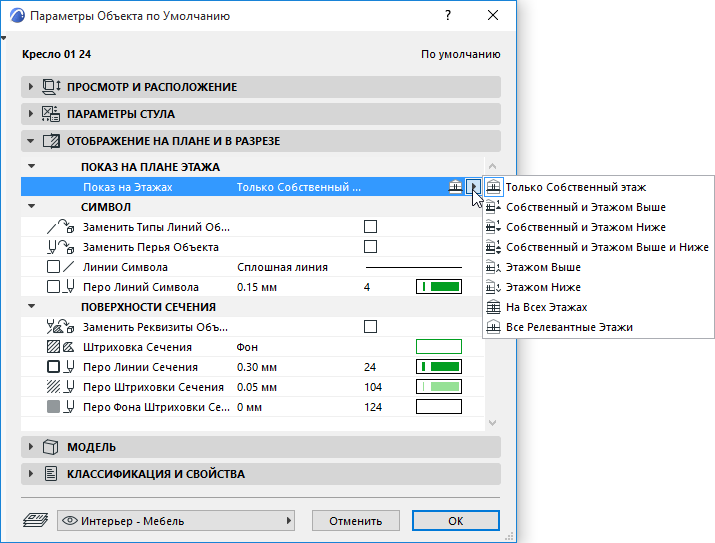This screenshot has height=543, width=715.
Task: Click the Перо Штриховки Сечения light green swatch
Action: [439, 387]
